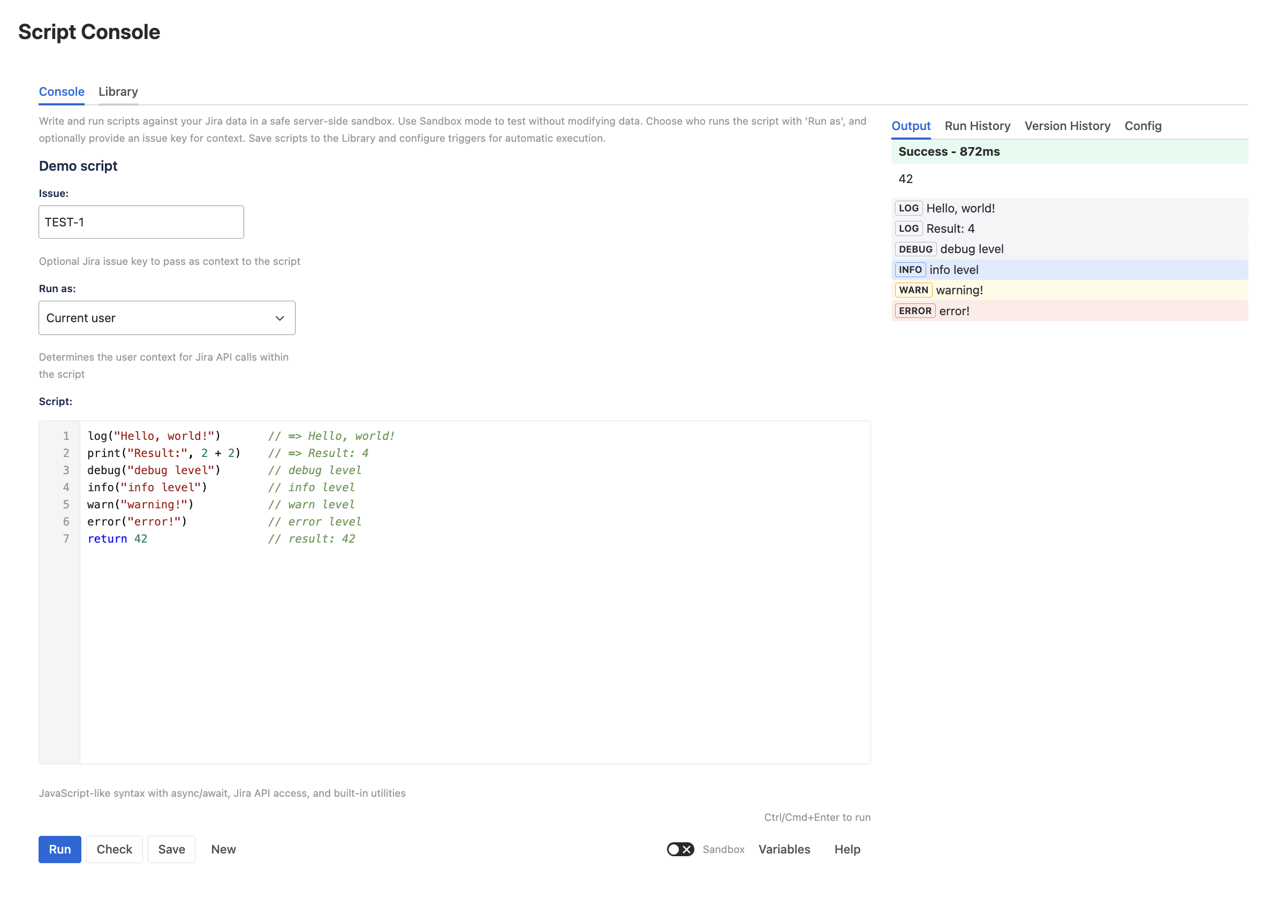Open the Version History tab

coord(1067,126)
